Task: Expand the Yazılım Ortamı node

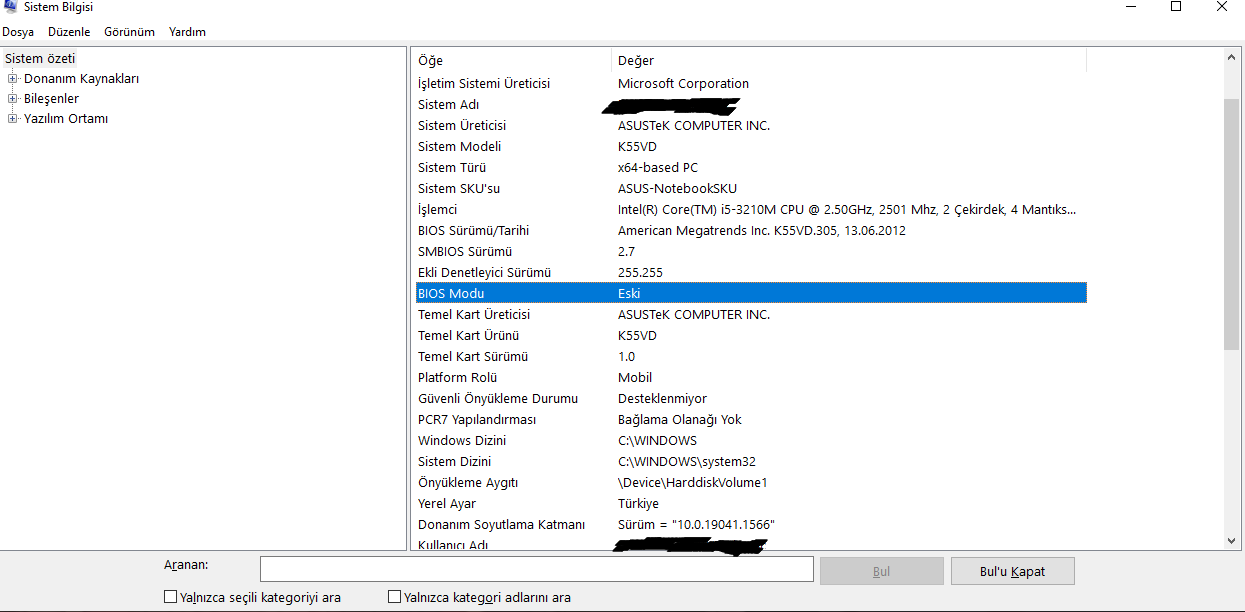Action: point(13,118)
